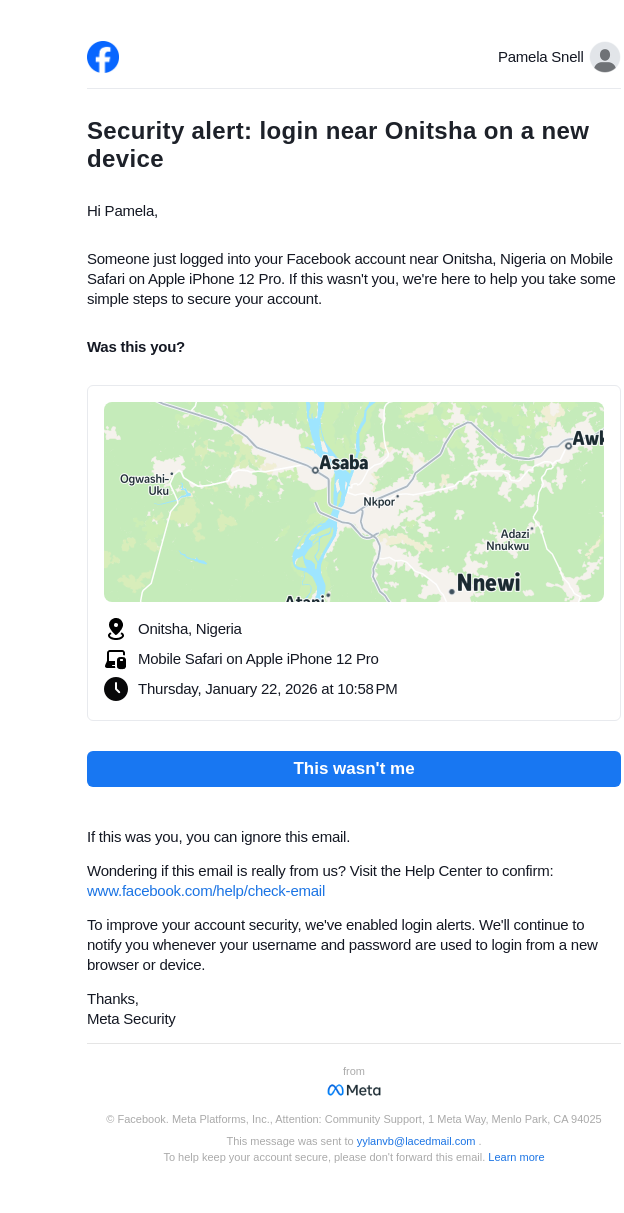Click the Pamela Snell name text

pos(540,57)
